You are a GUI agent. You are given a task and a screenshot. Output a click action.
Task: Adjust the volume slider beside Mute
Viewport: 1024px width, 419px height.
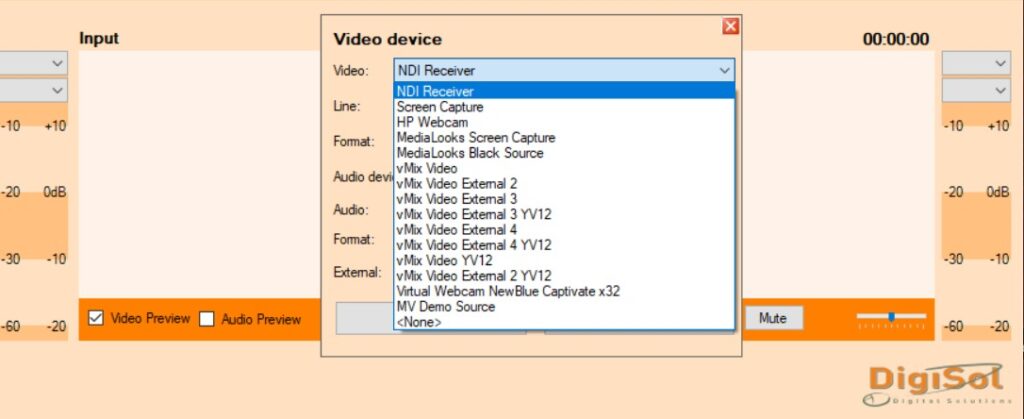tap(891, 317)
